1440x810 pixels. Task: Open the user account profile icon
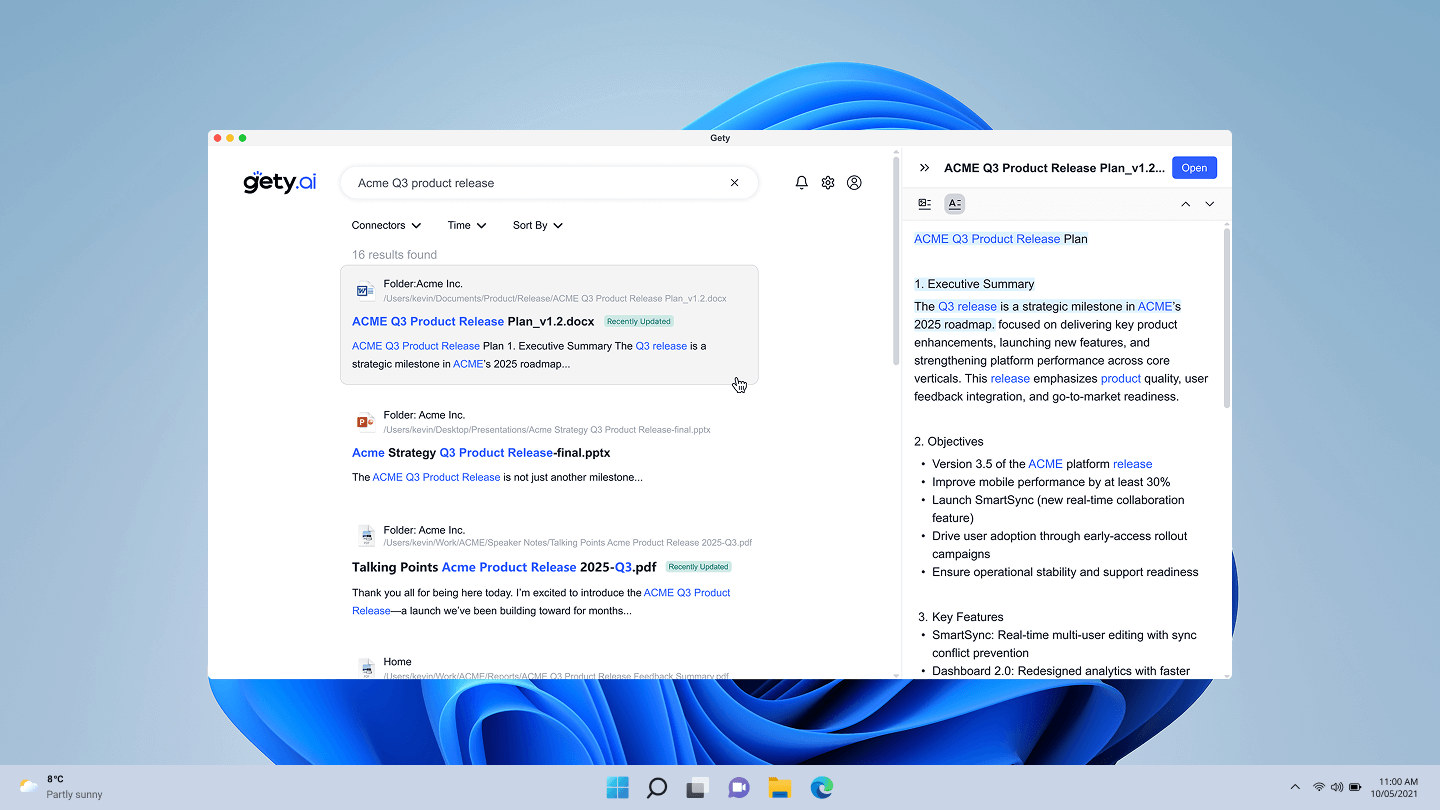[x=854, y=183]
